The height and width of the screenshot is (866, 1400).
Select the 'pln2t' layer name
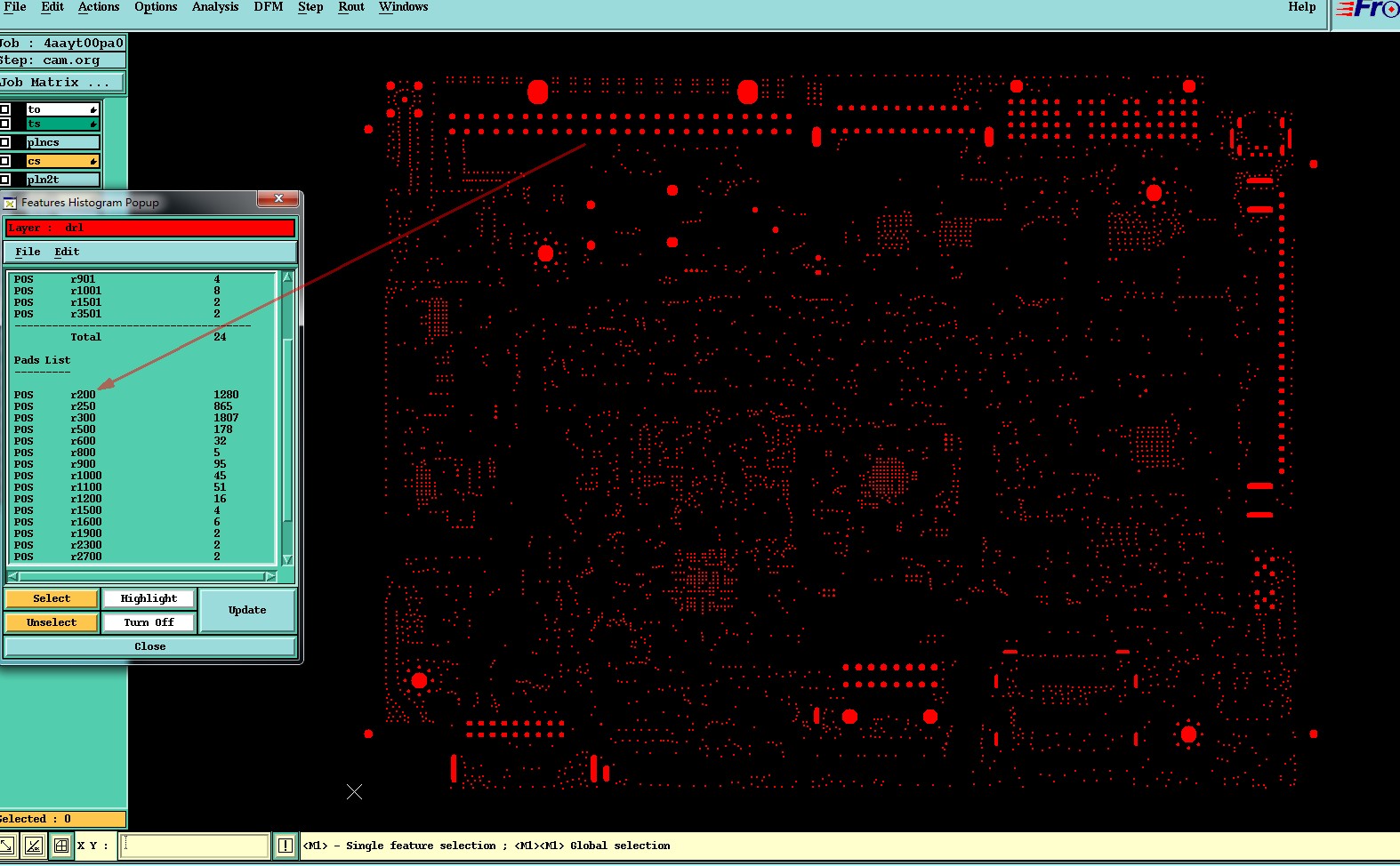pos(62,180)
